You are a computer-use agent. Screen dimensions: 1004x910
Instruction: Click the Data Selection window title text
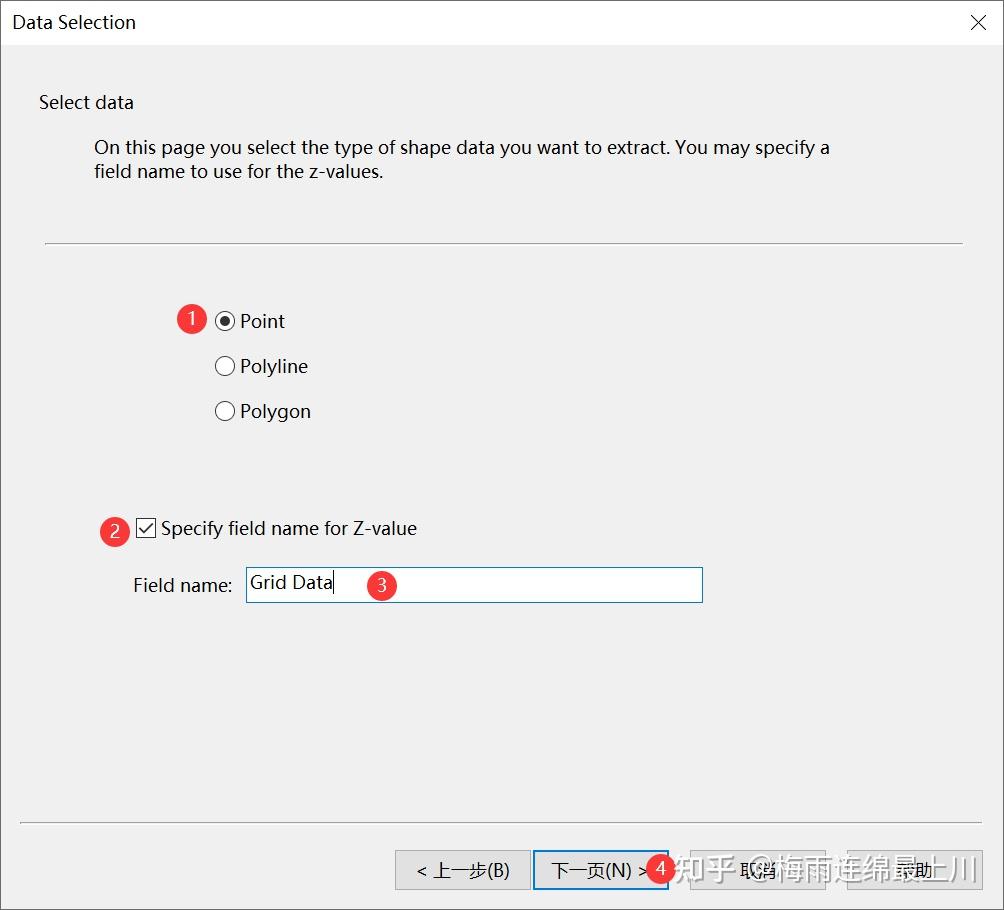(74, 22)
